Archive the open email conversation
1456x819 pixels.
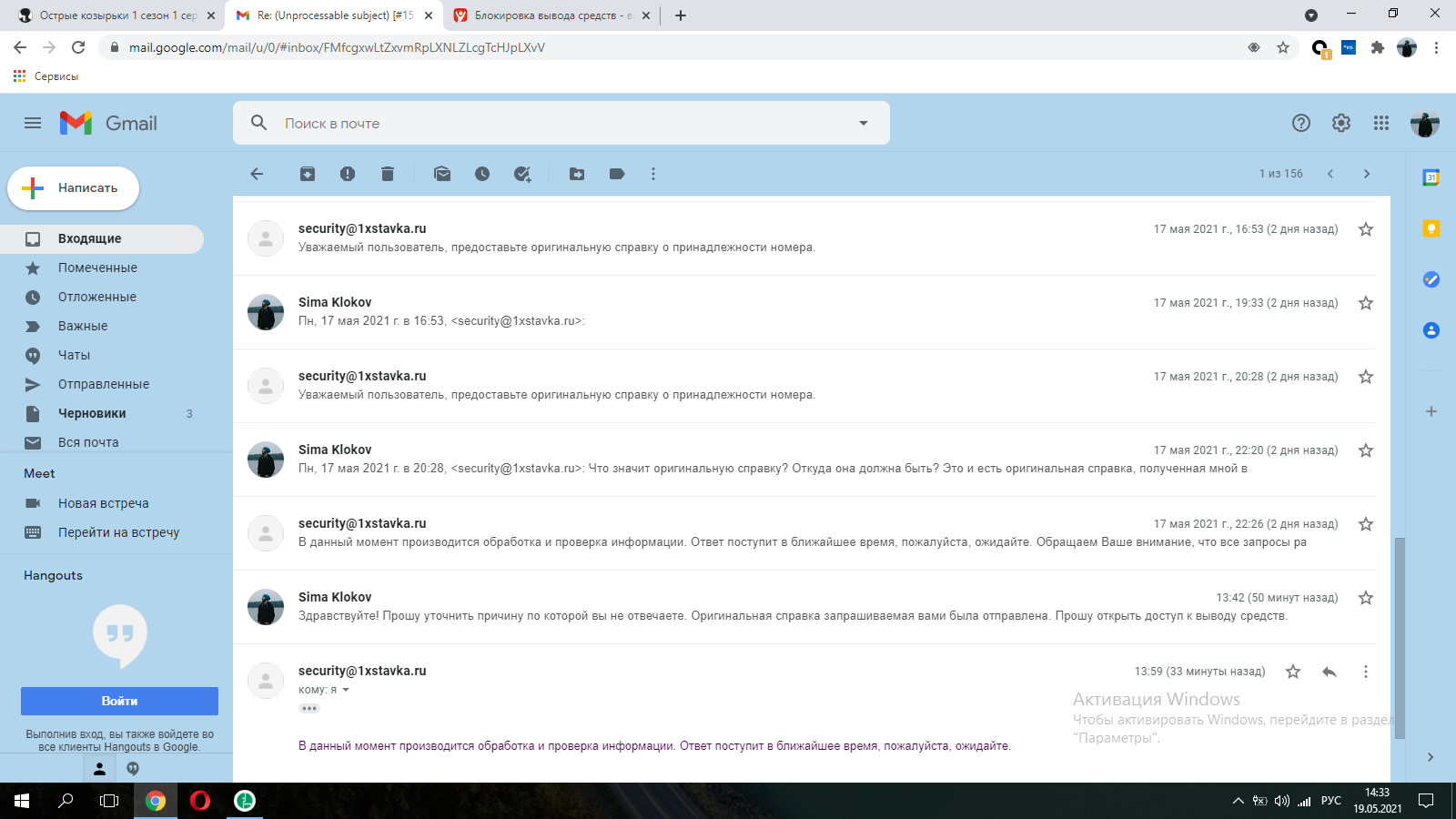pyautogui.click(x=308, y=174)
